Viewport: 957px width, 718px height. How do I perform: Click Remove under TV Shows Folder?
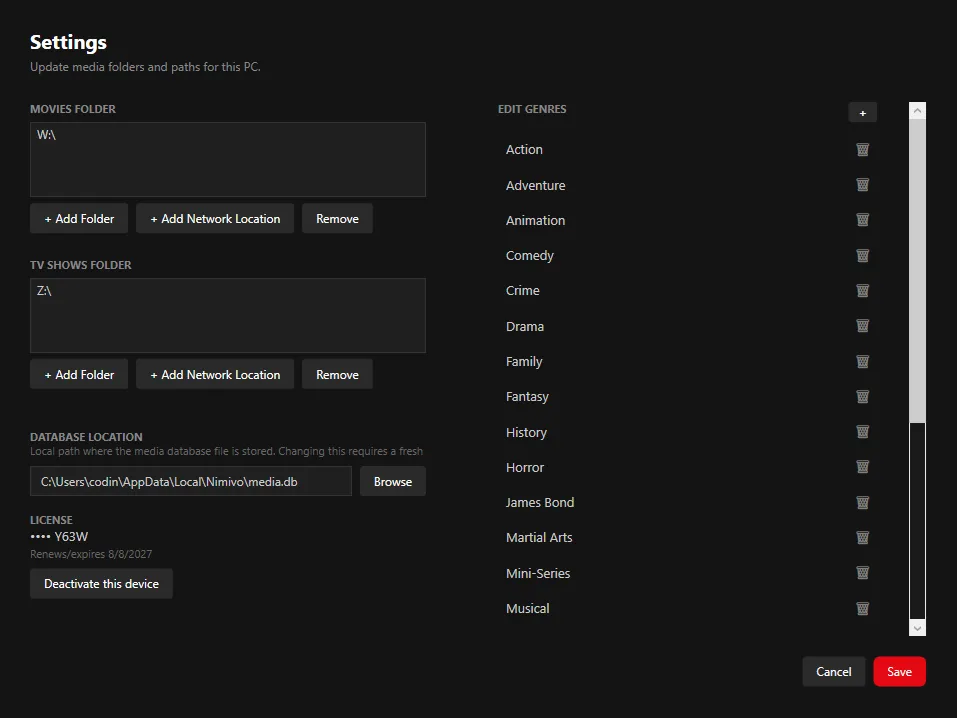(338, 374)
